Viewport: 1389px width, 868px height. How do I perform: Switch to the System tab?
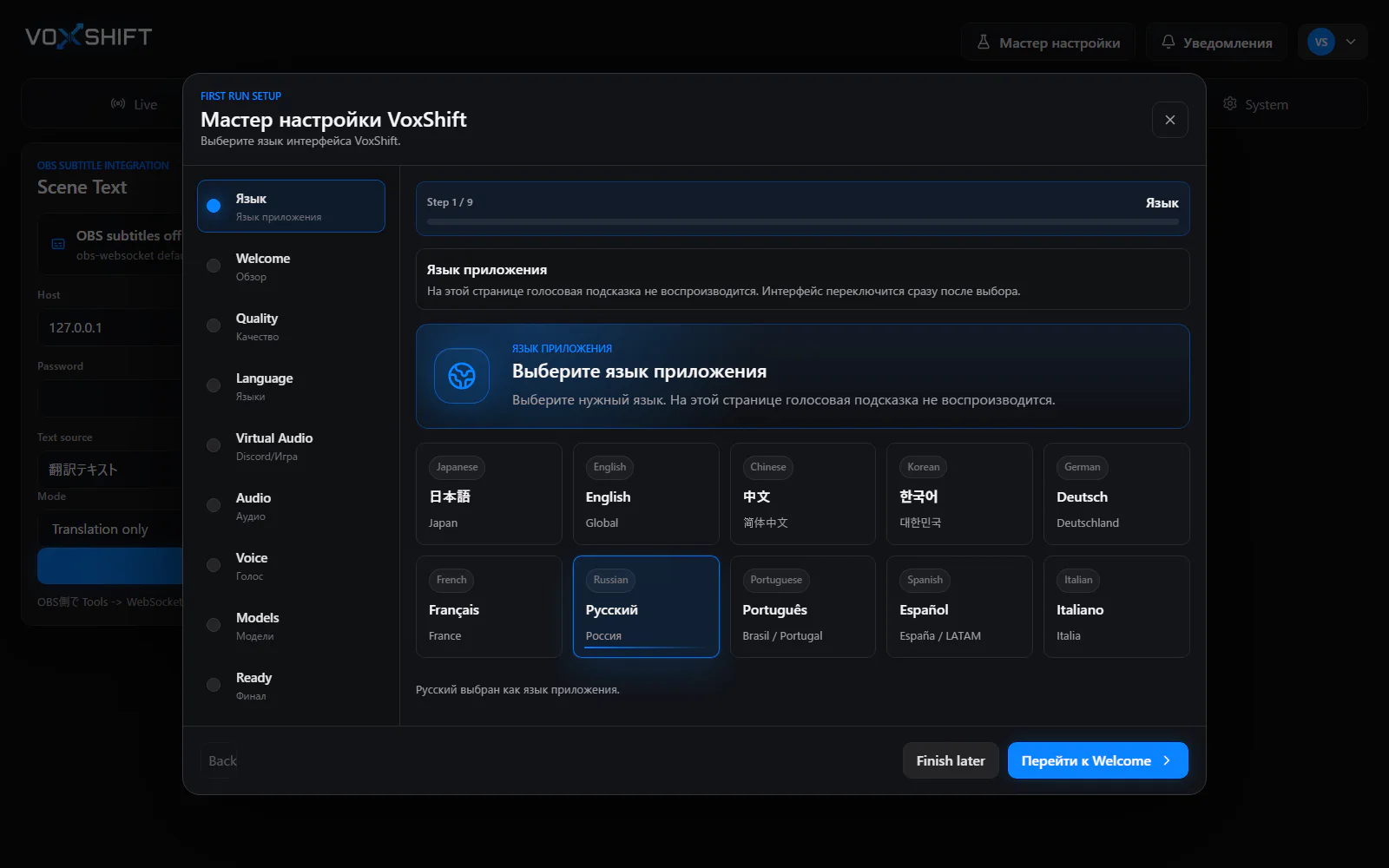[1255, 104]
